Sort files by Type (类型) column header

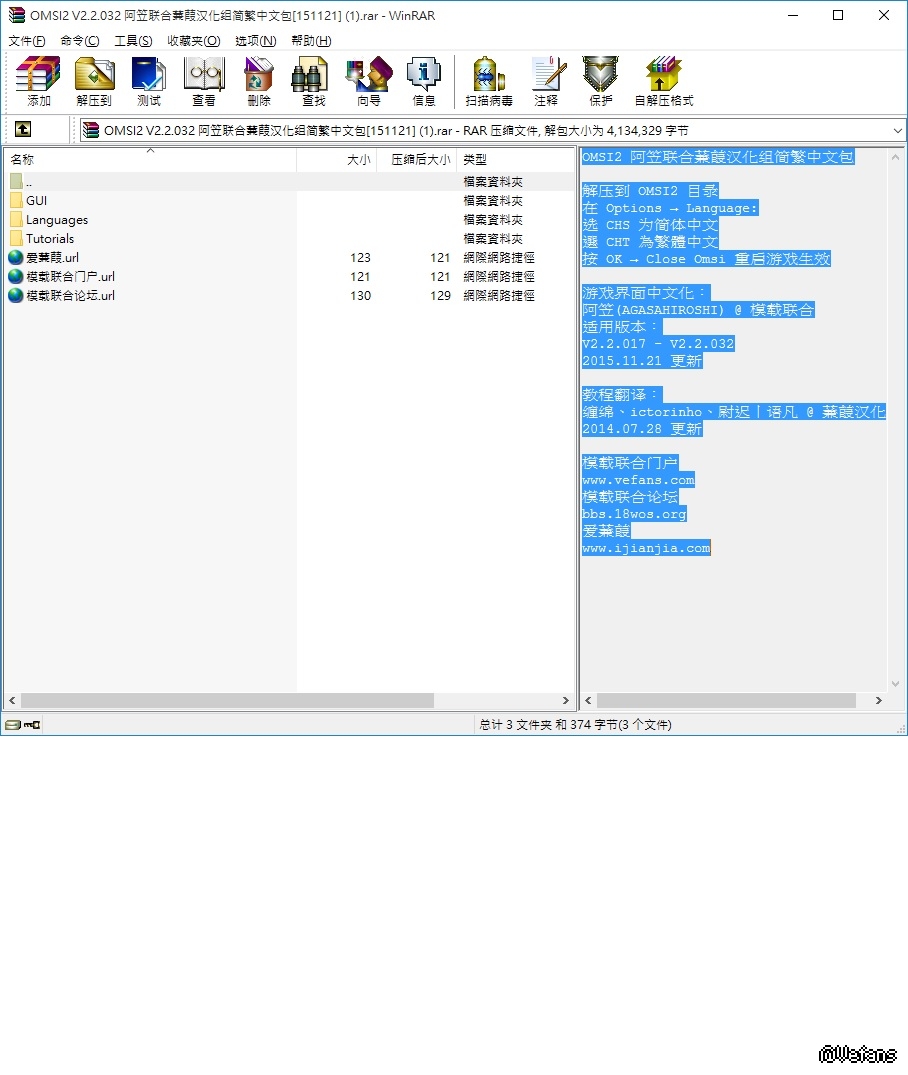(515, 159)
